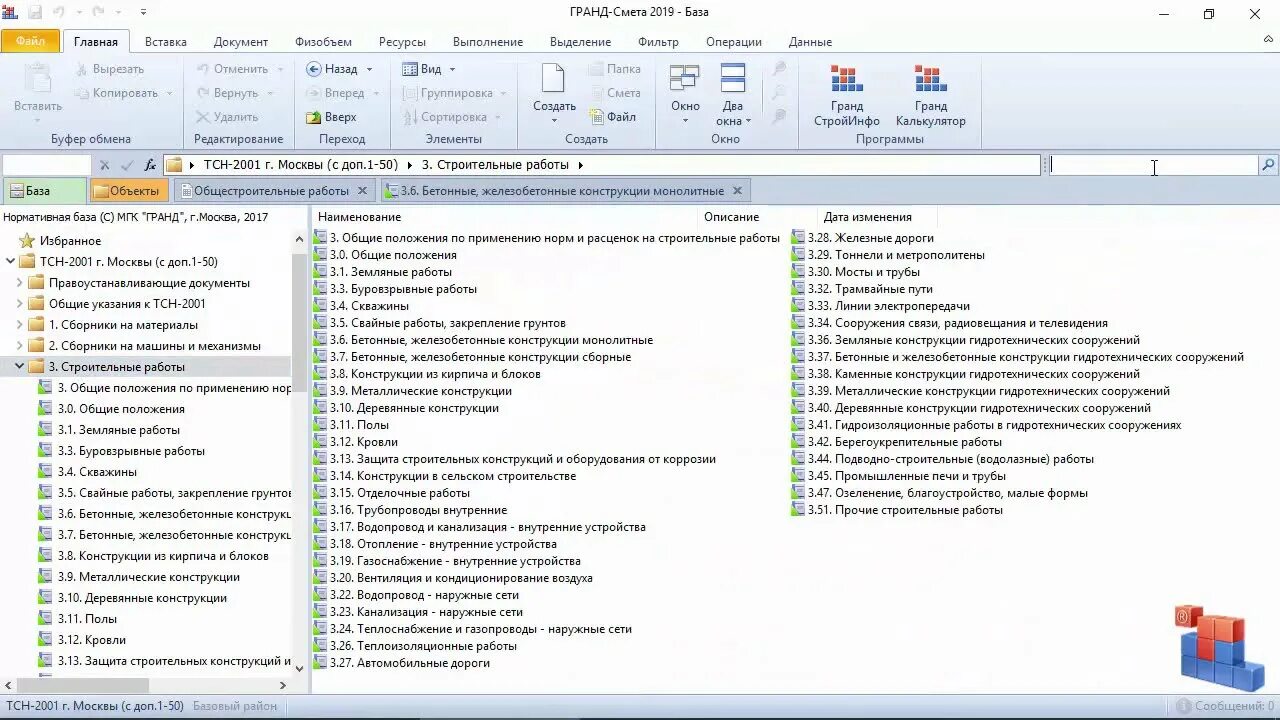Open dropdown arrow next to Назад

point(369,69)
